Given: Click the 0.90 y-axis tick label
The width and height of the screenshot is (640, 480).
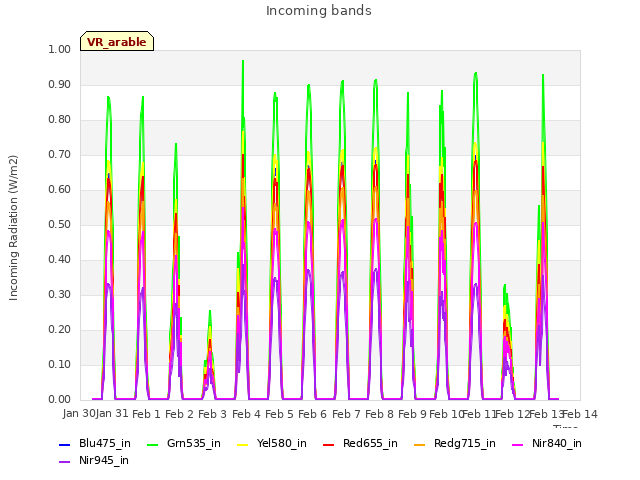Looking at the screenshot, I should 60,84.
